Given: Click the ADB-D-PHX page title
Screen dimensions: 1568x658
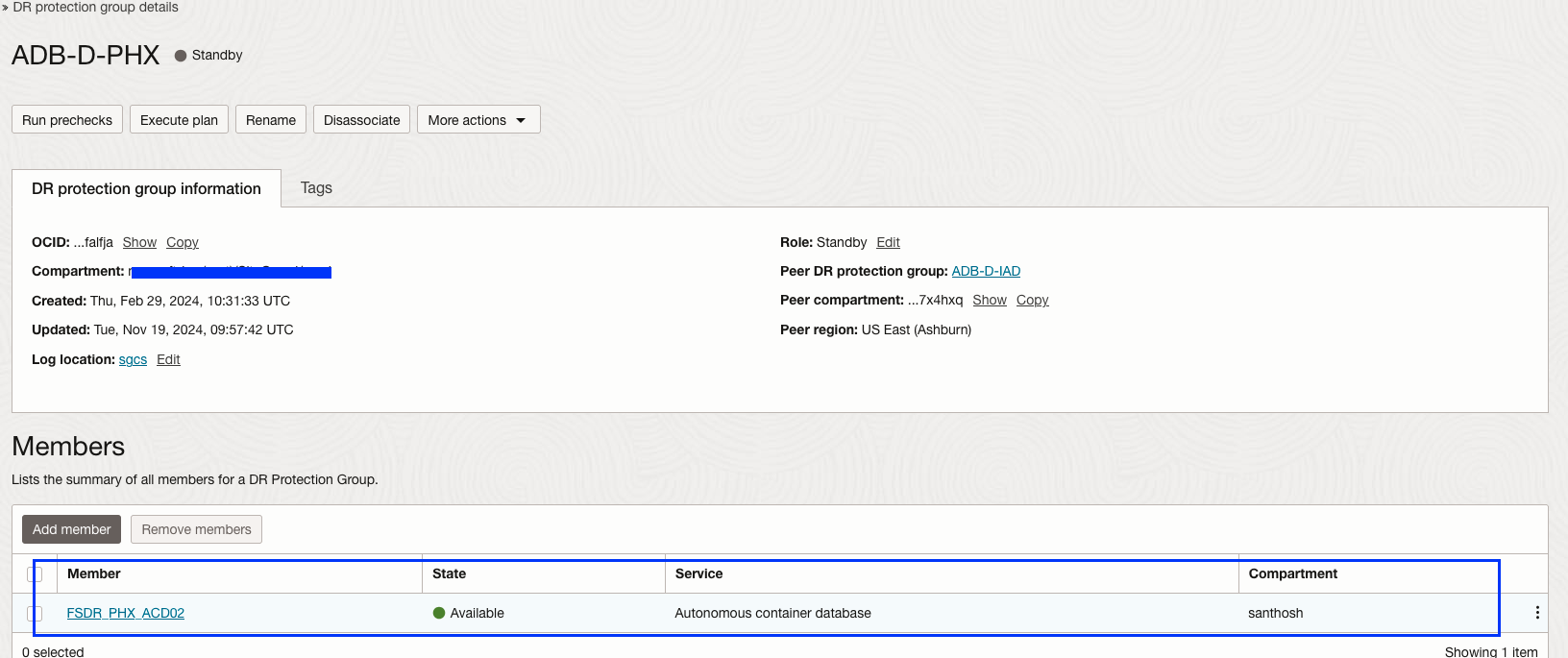Looking at the screenshot, I should click(x=86, y=55).
